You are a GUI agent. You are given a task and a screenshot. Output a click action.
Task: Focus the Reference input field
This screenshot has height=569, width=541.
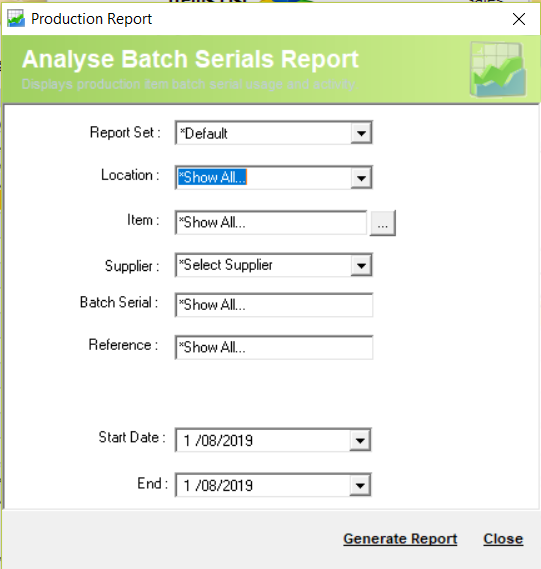point(274,347)
